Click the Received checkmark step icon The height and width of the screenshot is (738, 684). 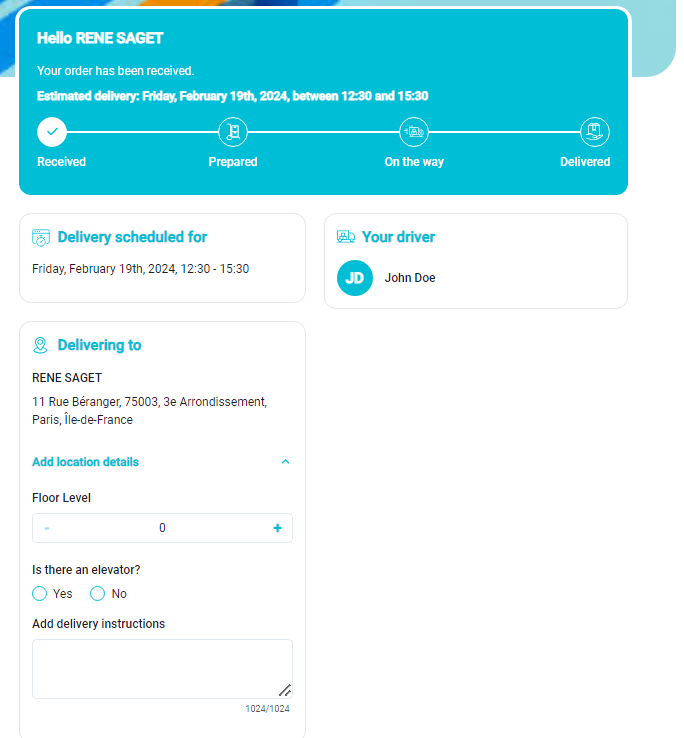tap(52, 132)
